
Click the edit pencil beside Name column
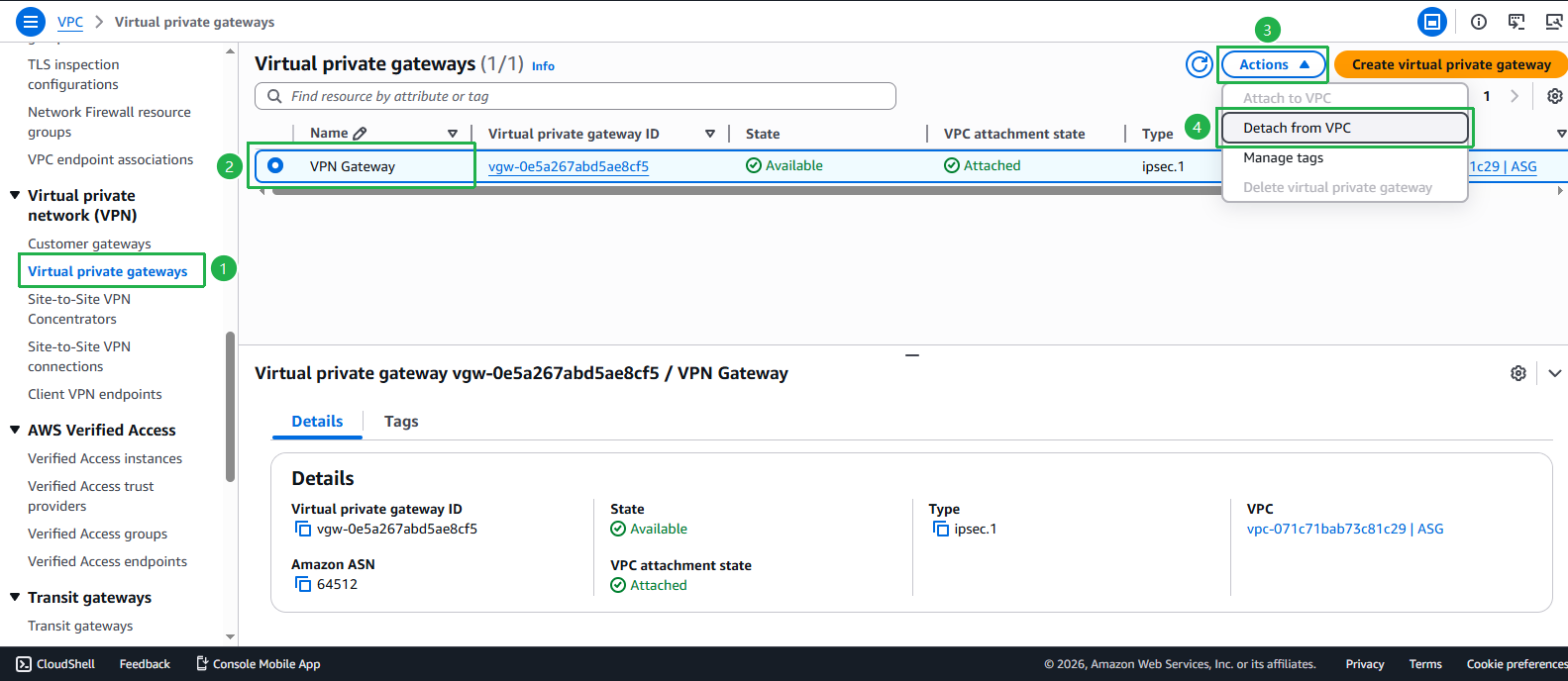tap(360, 133)
